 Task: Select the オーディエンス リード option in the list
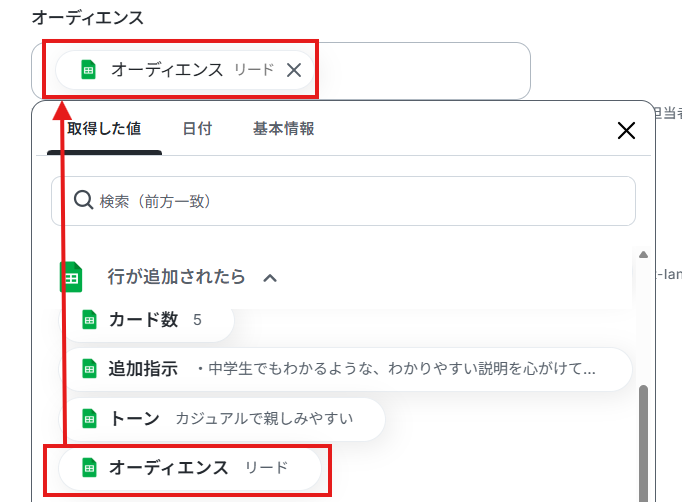[x=190, y=467]
